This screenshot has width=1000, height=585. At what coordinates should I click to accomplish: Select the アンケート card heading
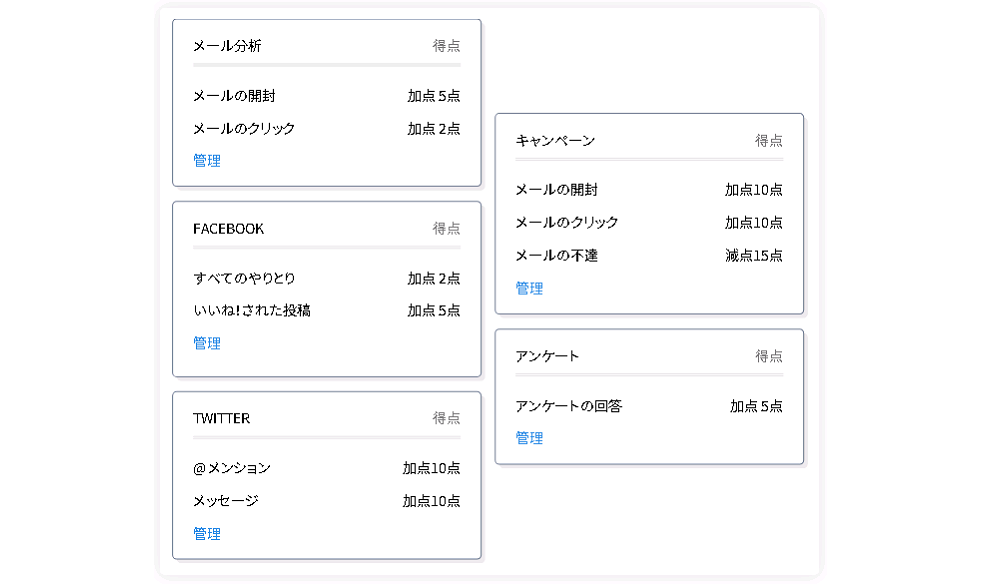[x=547, y=356]
